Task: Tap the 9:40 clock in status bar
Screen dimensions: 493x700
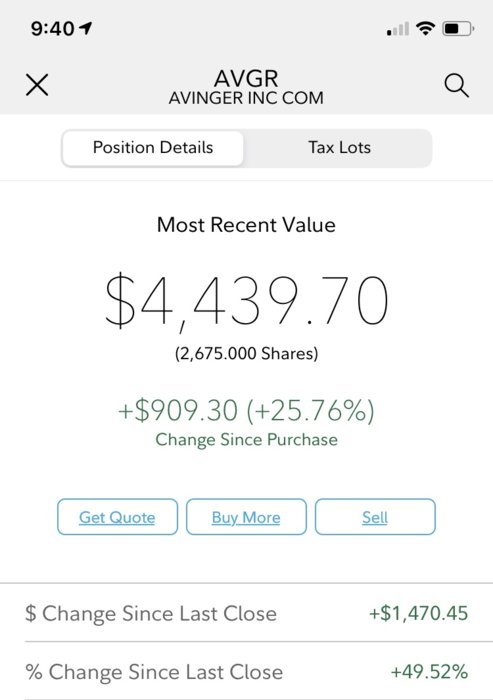Action: tap(53, 29)
